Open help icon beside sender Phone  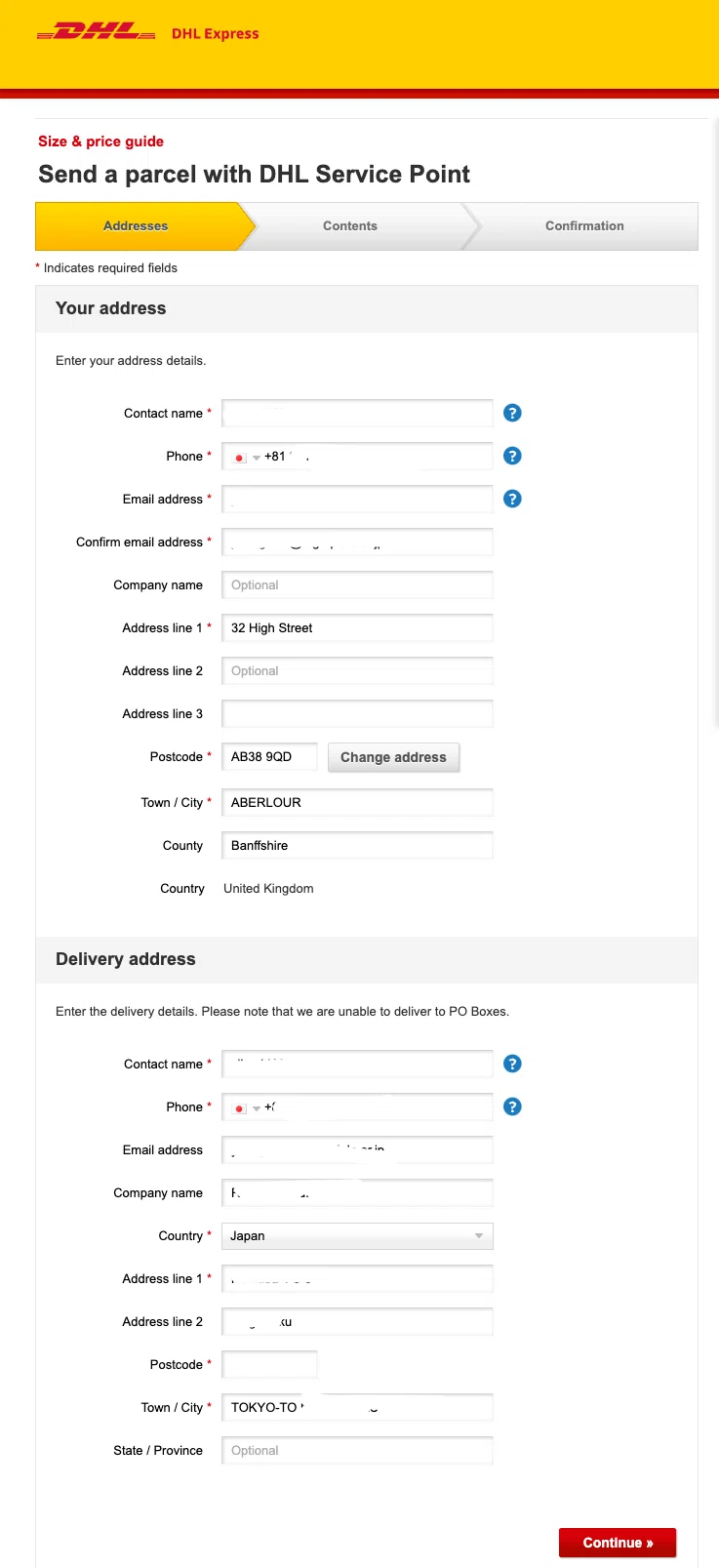[512, 456]
